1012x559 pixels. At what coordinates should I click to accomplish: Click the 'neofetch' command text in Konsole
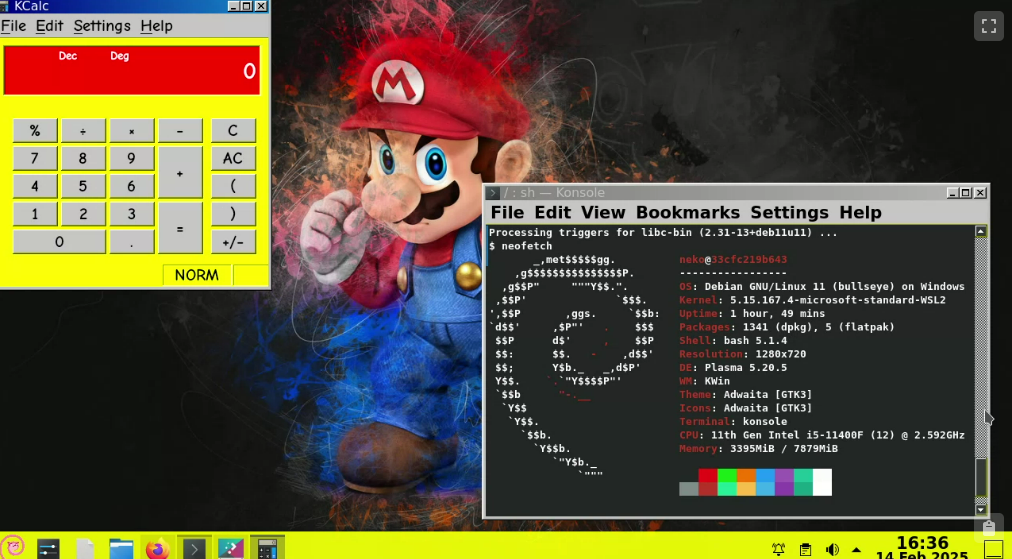[527, 246]
